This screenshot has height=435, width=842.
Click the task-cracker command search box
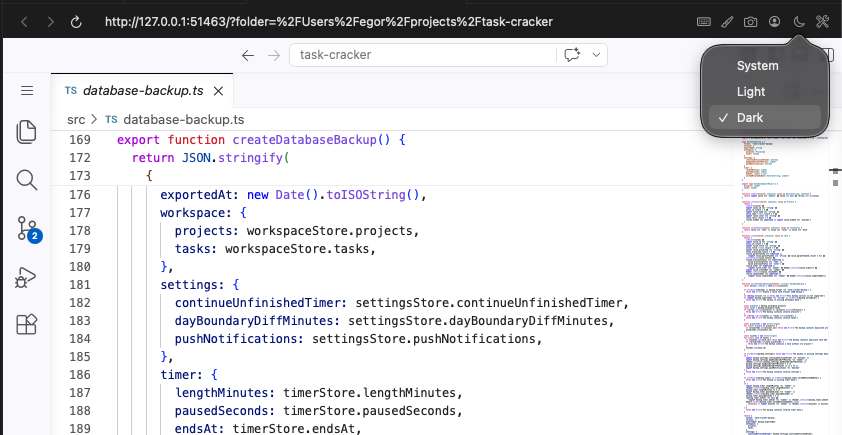[x=423, y=55]
